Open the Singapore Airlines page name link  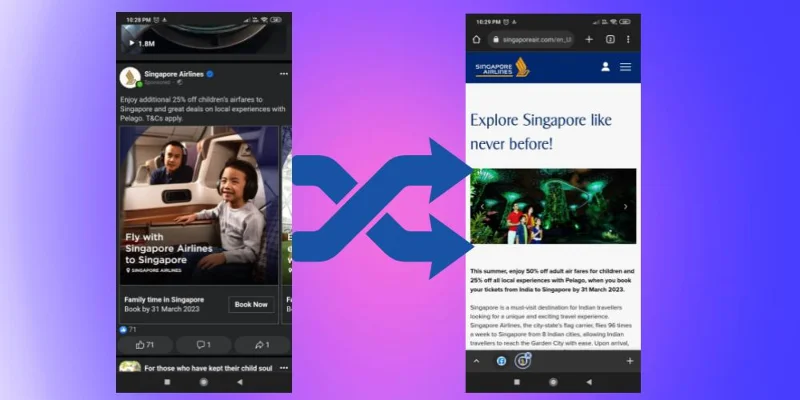pyautogui.click(x=173, y=74)
